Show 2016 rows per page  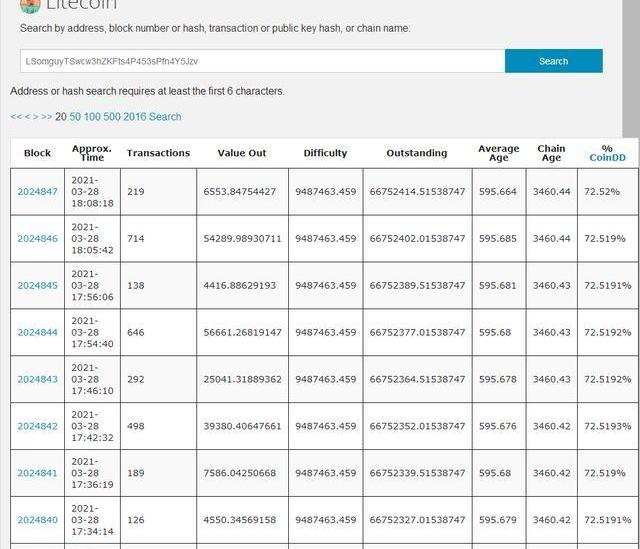pos(134,117)
